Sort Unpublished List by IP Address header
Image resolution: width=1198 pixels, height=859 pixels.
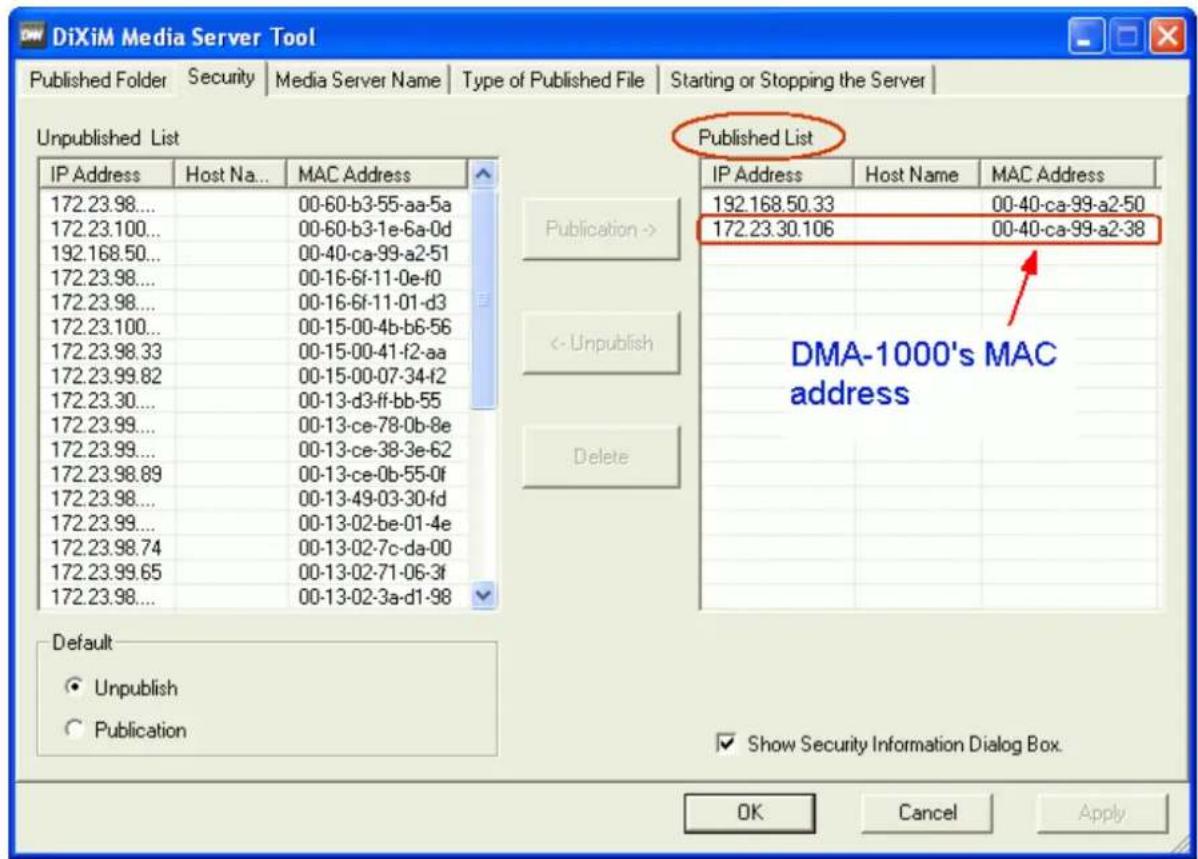[106, 174]
